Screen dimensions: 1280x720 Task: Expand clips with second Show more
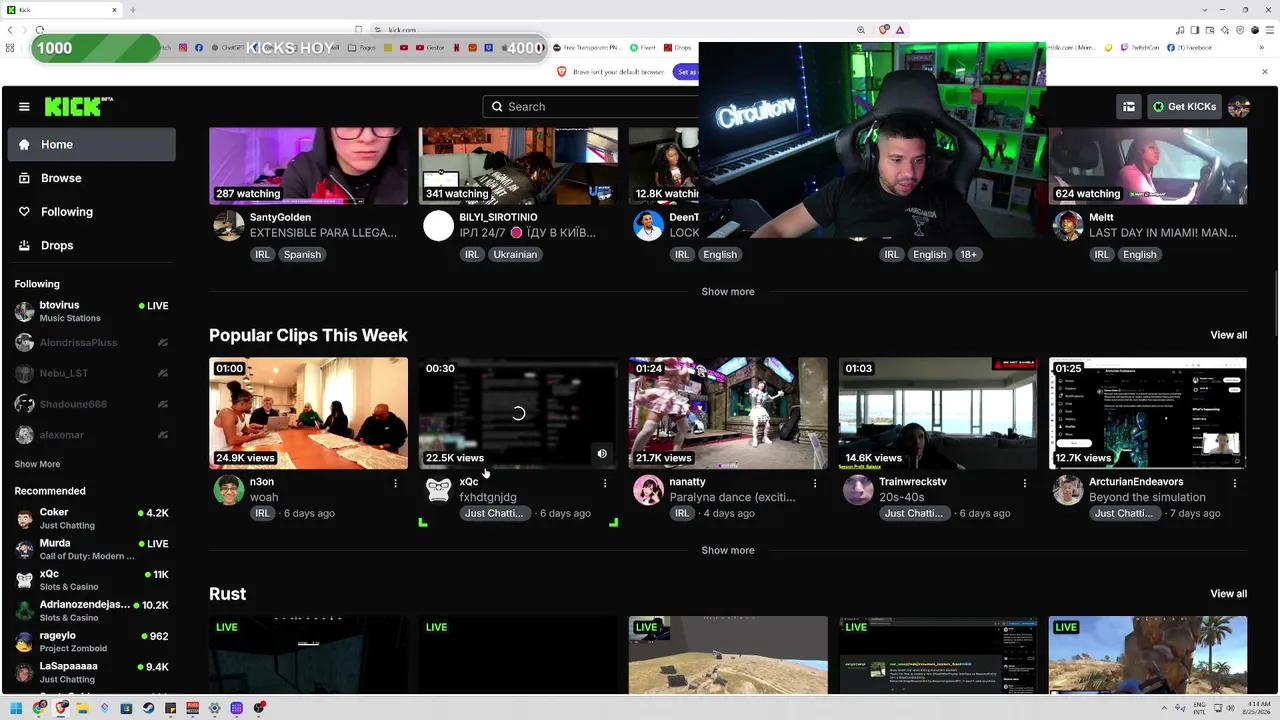(x=728, y=551)
